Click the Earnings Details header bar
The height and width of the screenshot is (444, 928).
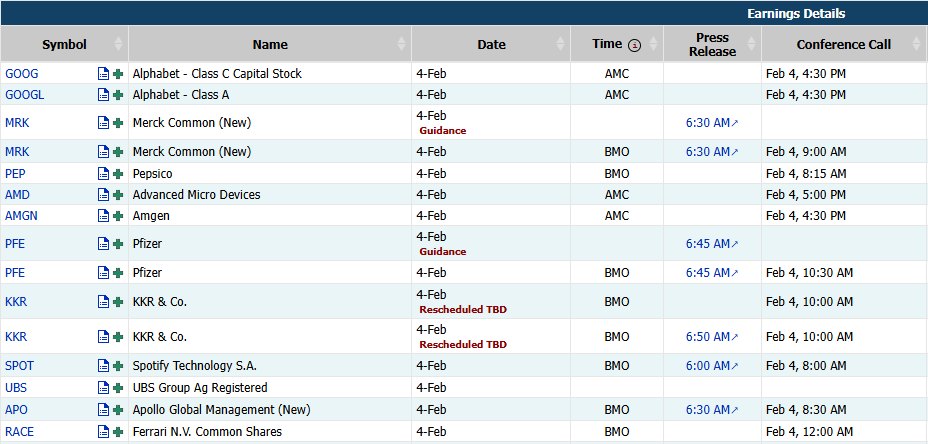[x=795, y=14]
